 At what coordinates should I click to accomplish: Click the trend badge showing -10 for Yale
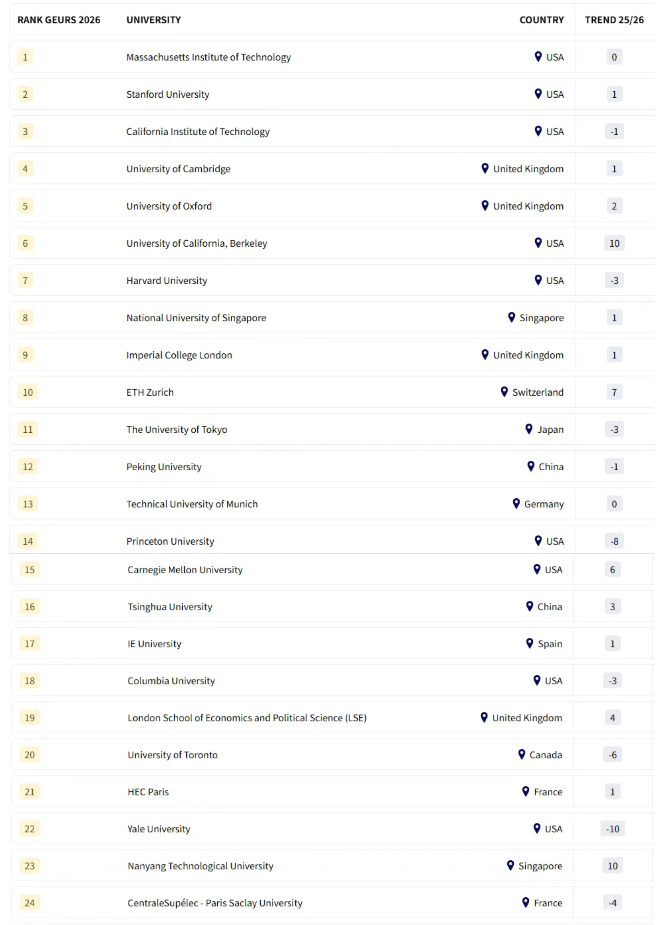[612, 829]
